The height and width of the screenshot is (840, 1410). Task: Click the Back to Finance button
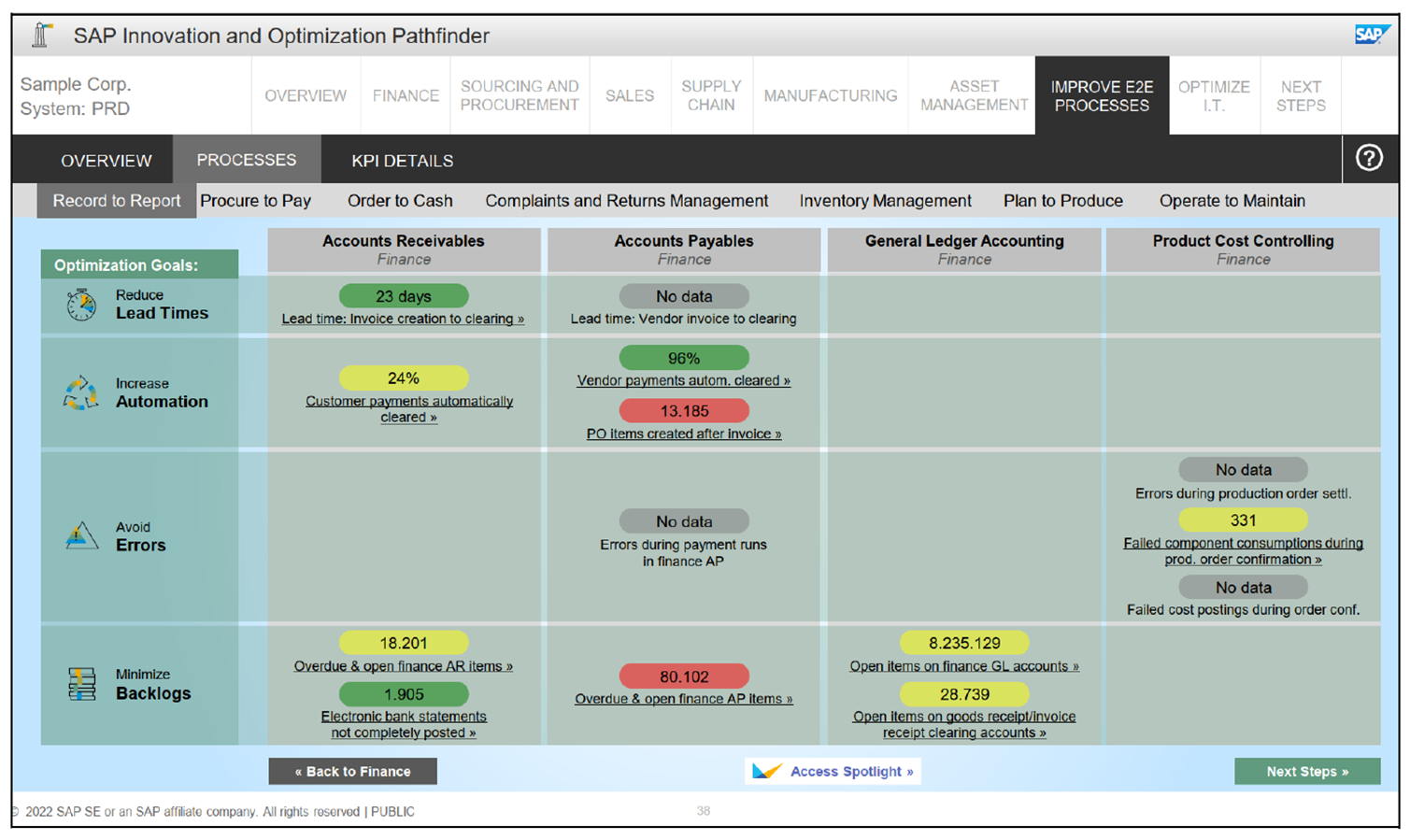coord(352,771)
